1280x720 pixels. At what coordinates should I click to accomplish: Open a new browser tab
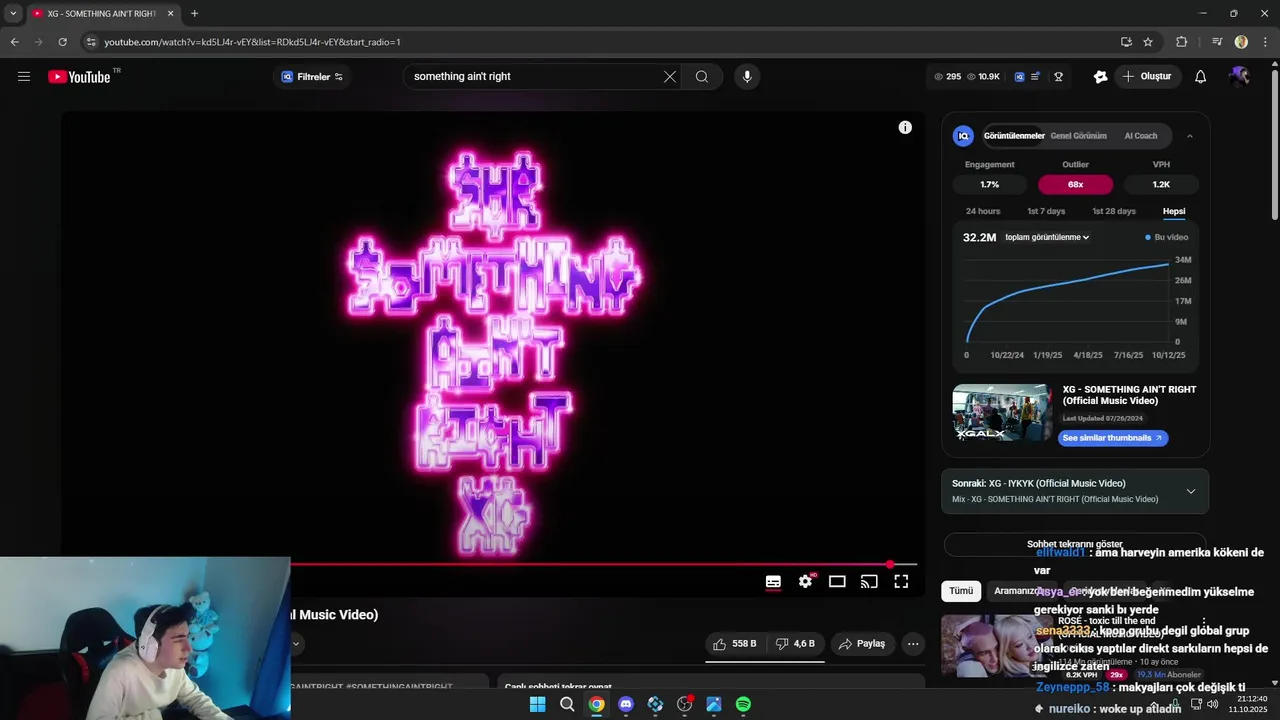point(194,13)
